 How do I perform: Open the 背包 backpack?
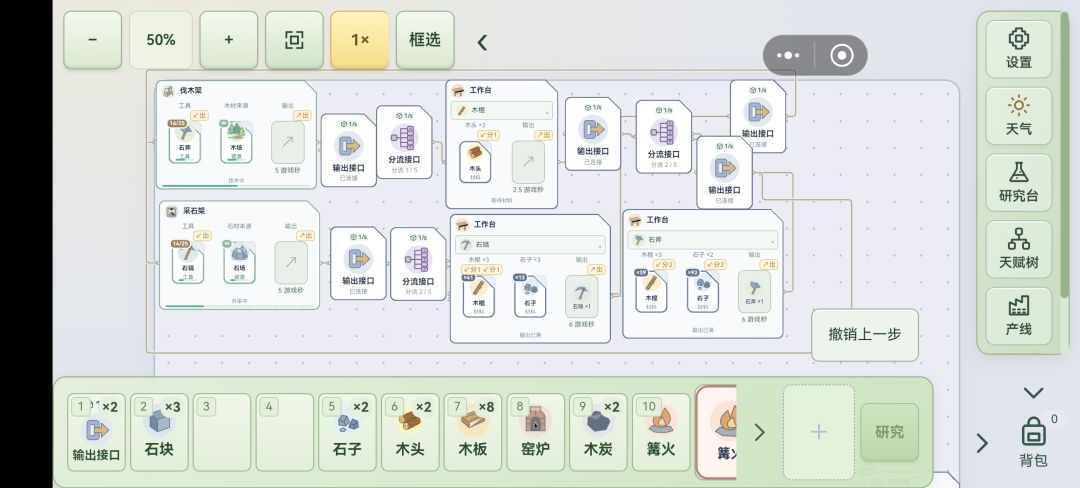pyautogui.click(x=1033, y=443)
